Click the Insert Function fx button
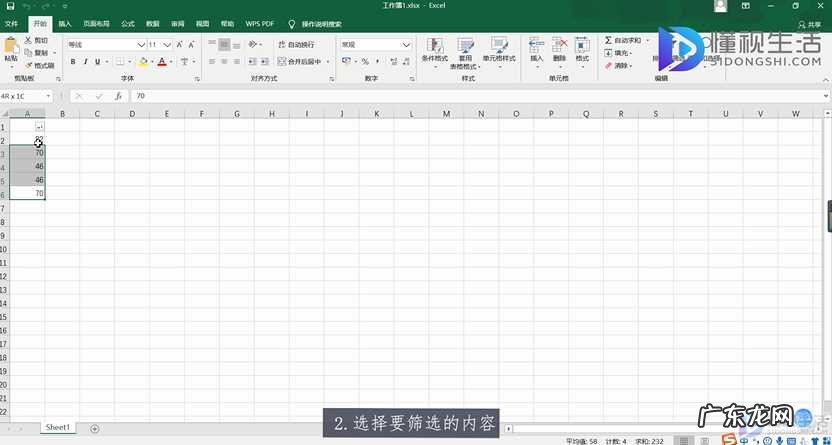The image size is (832, 445). (x=119, y=96)
